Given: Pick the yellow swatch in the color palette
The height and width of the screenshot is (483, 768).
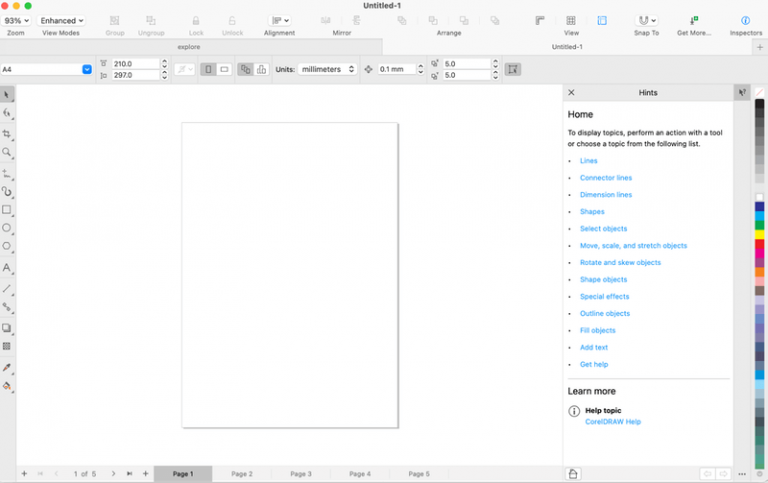Looking at the screenshot, I should (760, 234).
